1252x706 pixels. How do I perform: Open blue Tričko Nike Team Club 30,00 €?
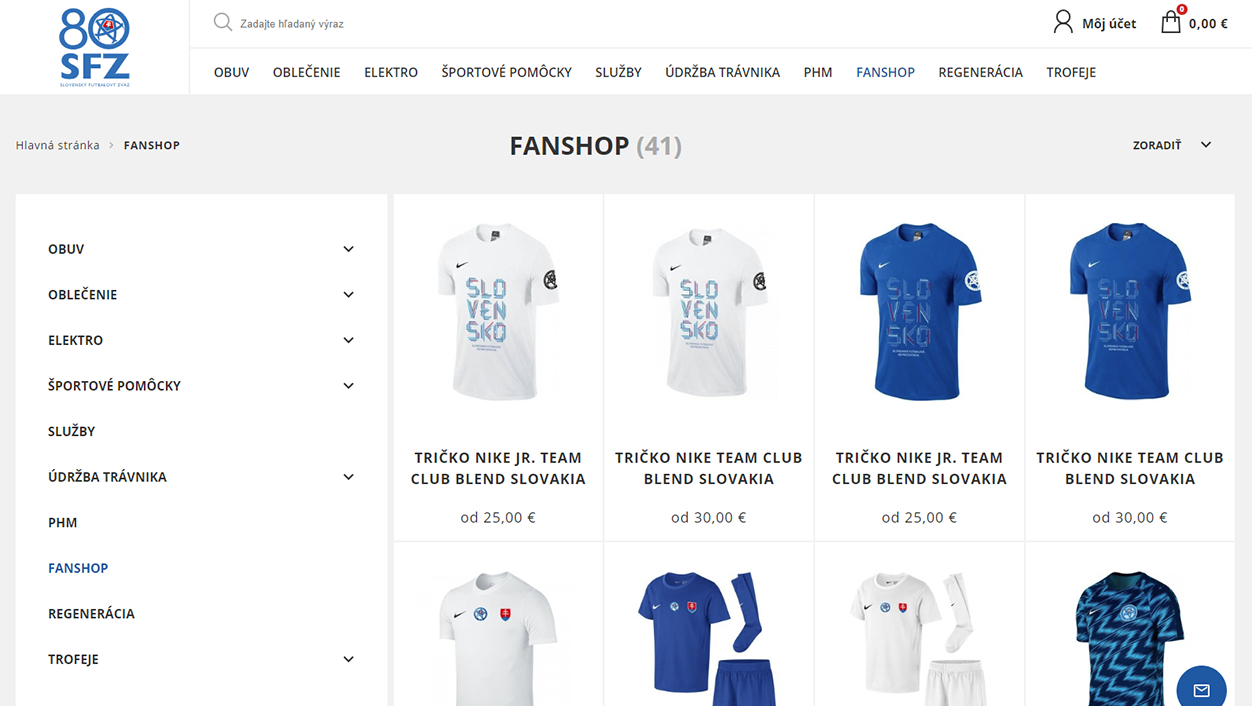pyautogui.click(x=1129, y=311)
